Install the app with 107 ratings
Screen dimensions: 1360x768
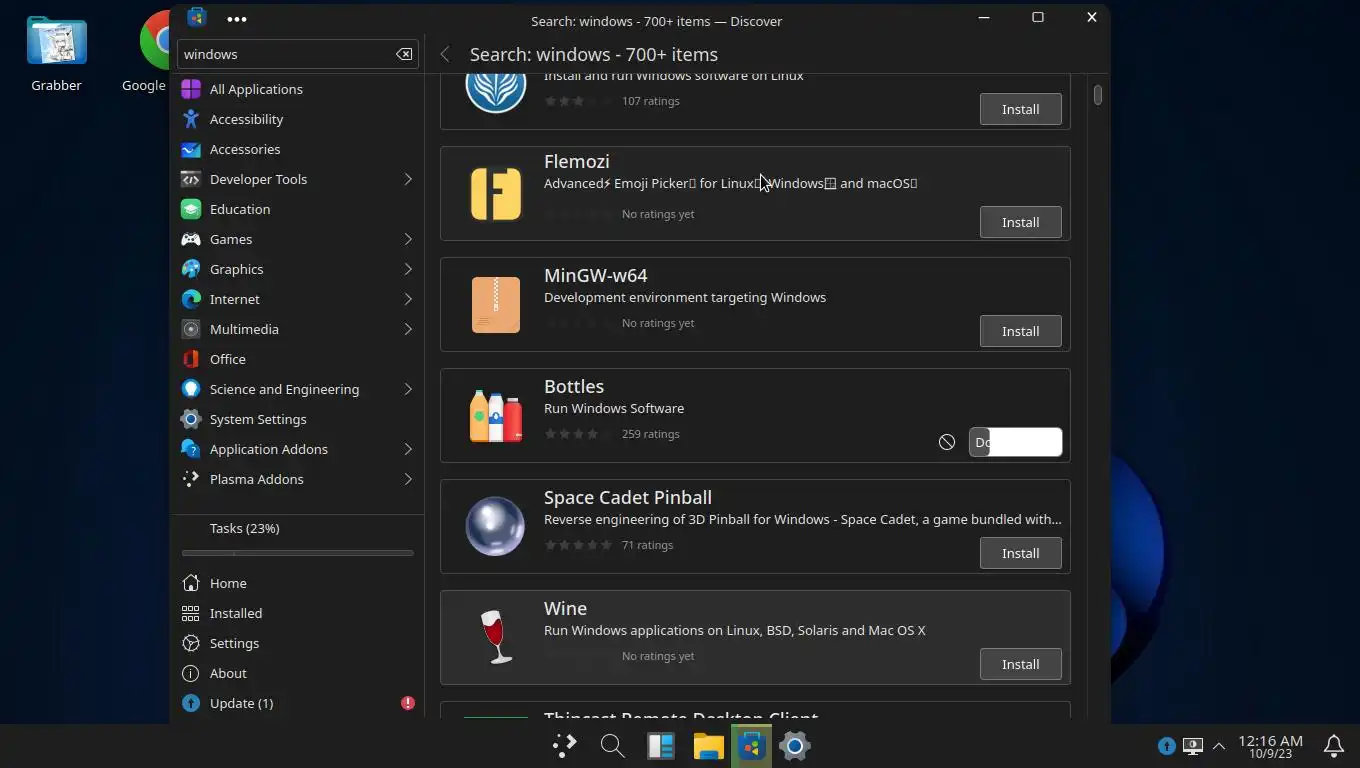[x=1020, y=109]
